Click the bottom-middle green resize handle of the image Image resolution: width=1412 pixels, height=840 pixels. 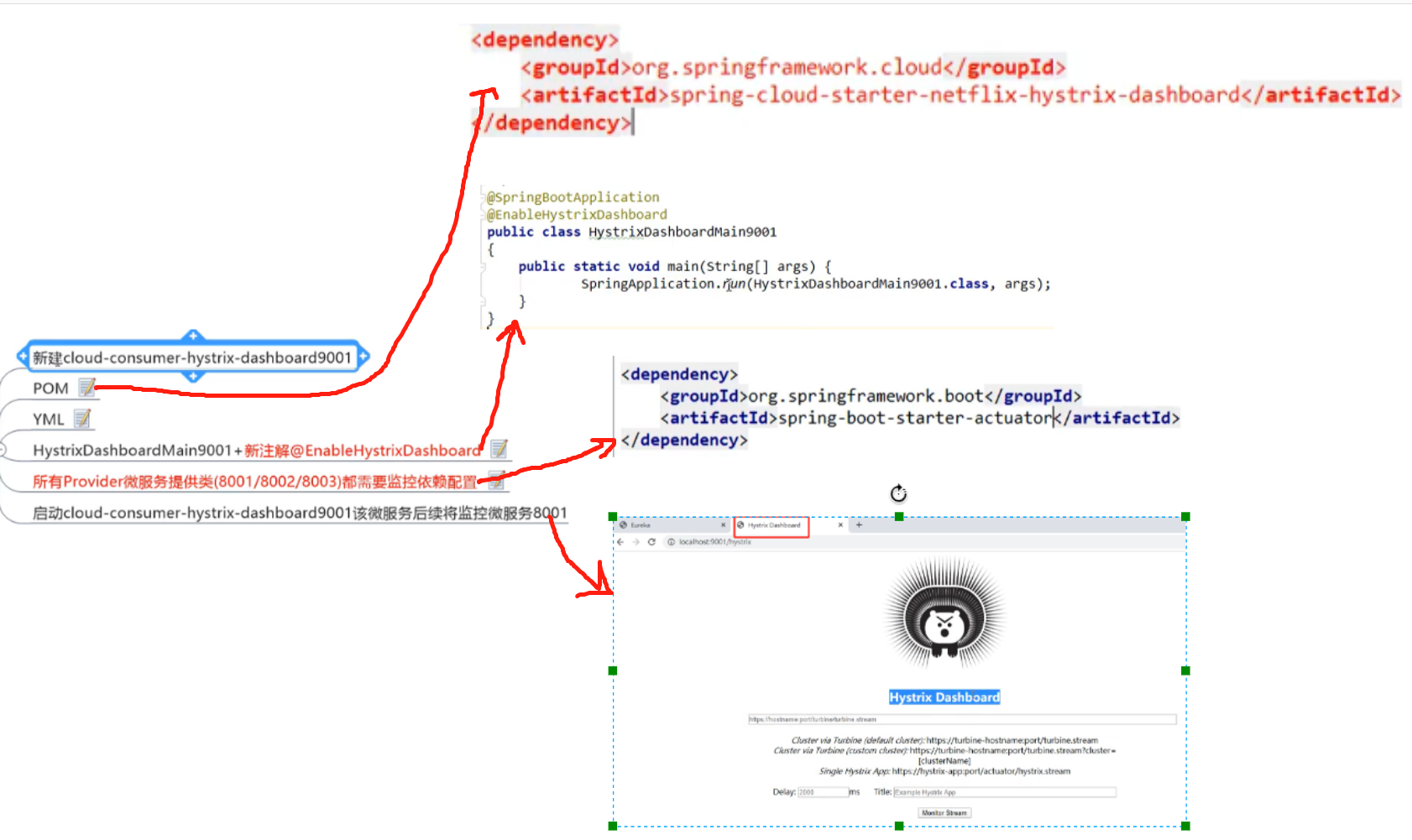click(x=899, y=826)
